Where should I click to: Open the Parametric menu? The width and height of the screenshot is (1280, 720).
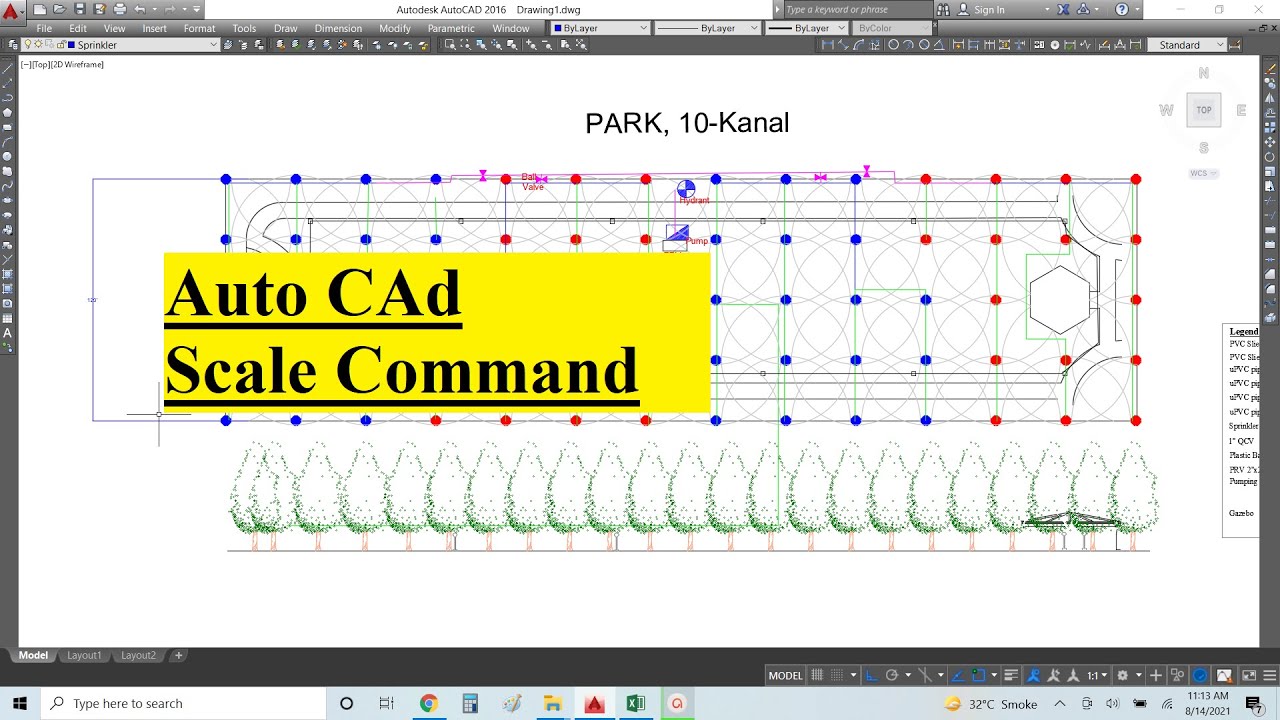tap(451, 28)
